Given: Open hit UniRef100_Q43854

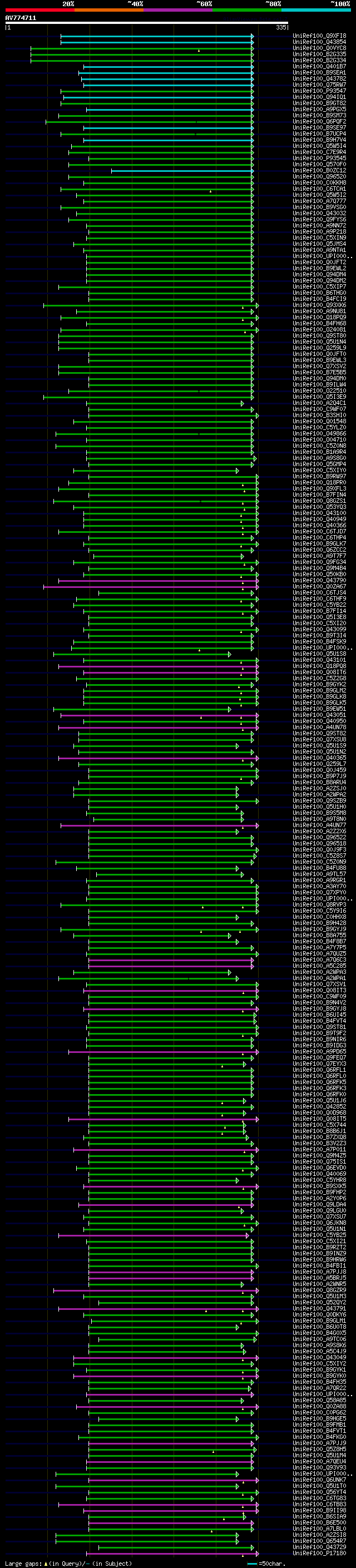Looking at the screenshot, I should 319,43.
